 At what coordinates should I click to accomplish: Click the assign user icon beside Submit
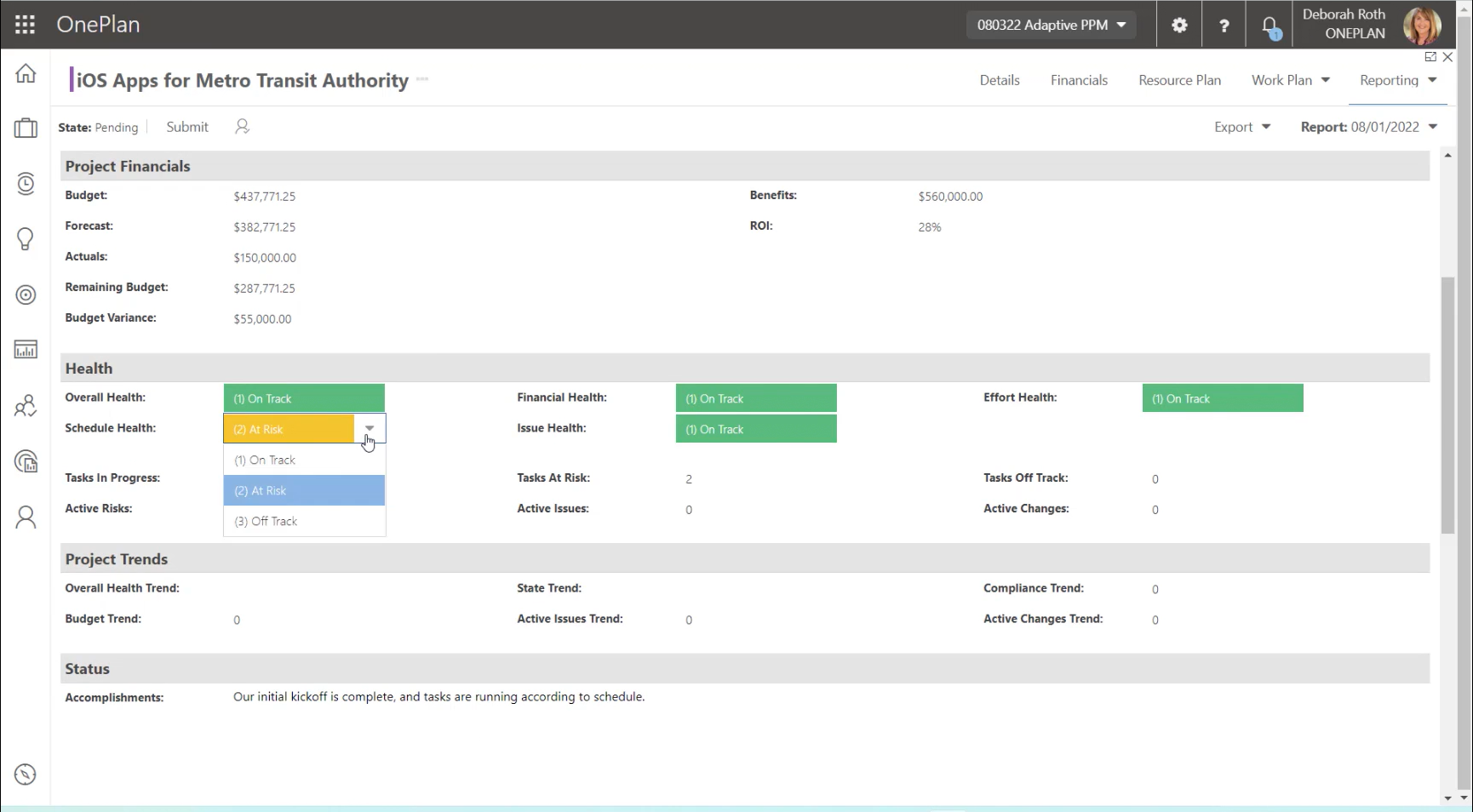[242, 127]
